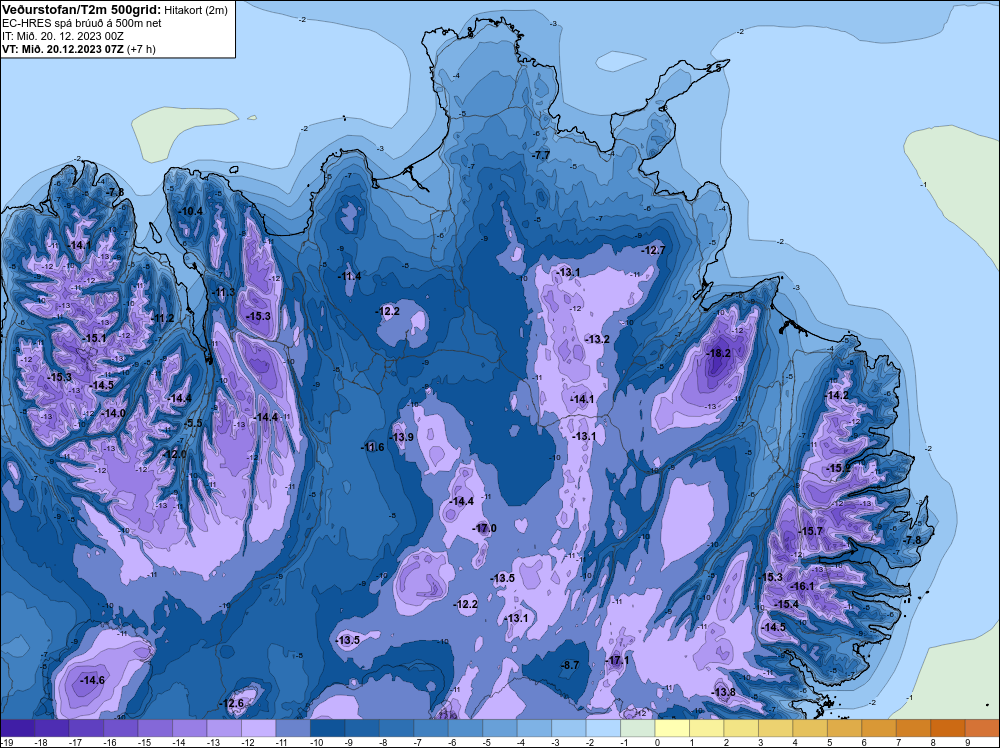Click the -16.1 temperature label
1000x748 pixels.
(x=802, y=586)
